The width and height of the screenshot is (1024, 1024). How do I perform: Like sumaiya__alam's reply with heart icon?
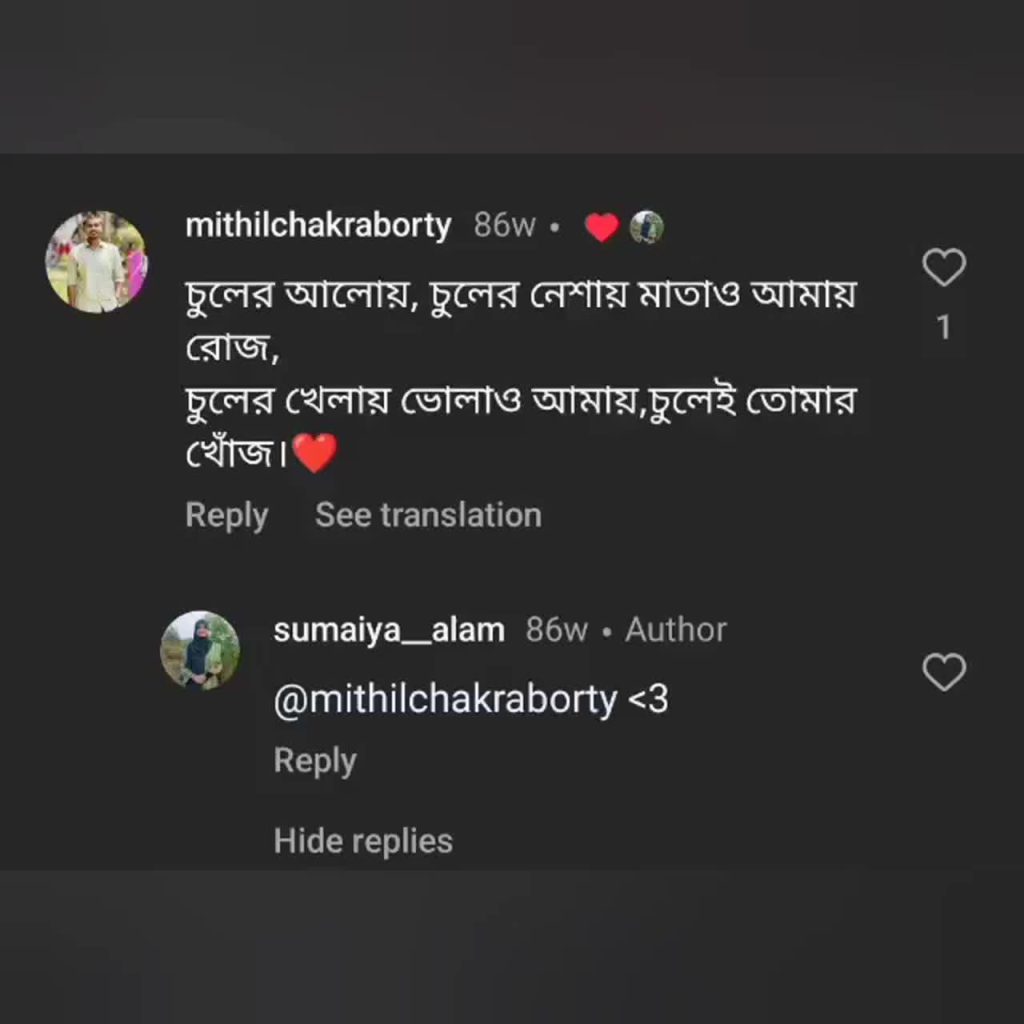click(943, 672)
